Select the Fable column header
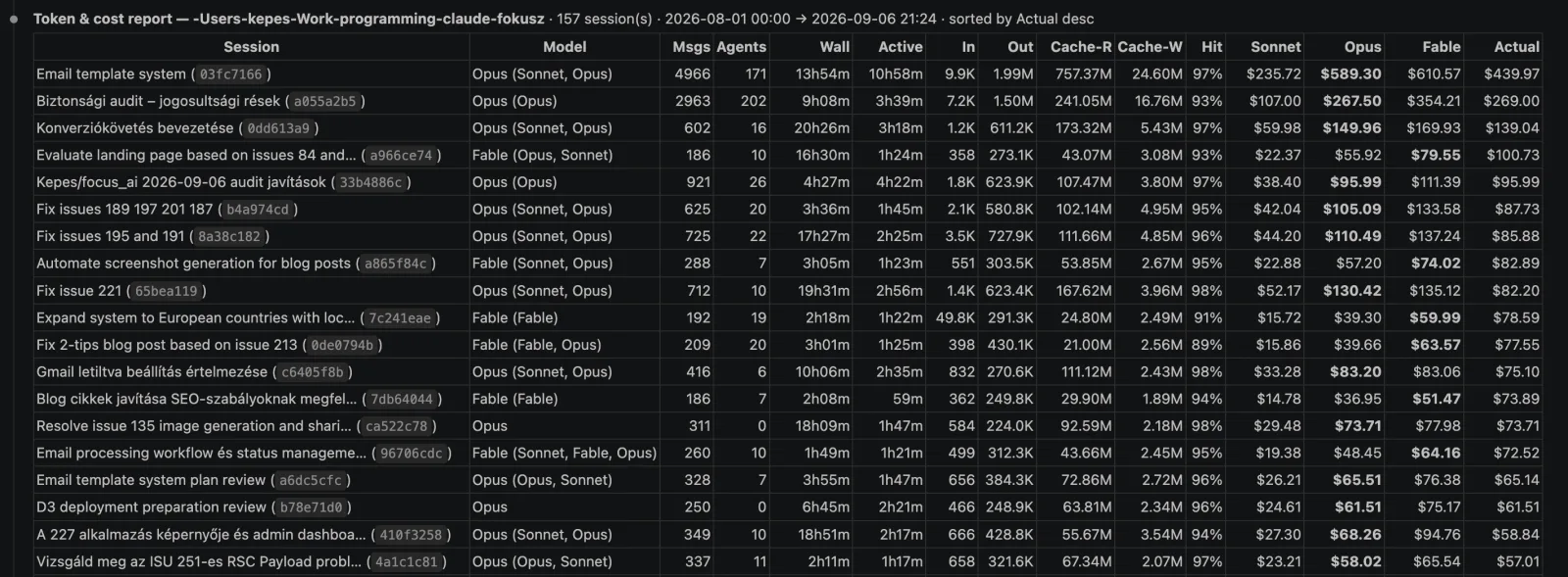 click(1442, 46)
